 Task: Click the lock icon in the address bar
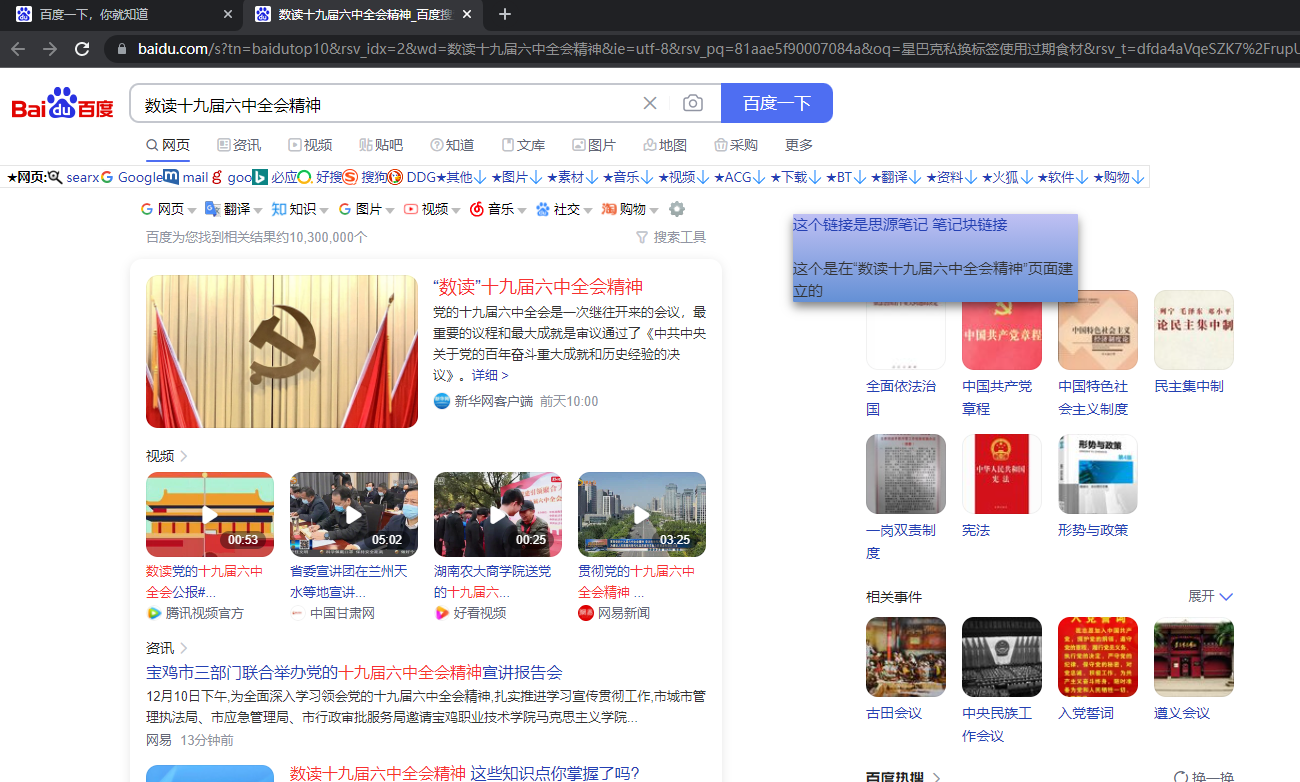pyautogui.click(x=121, y=48)
